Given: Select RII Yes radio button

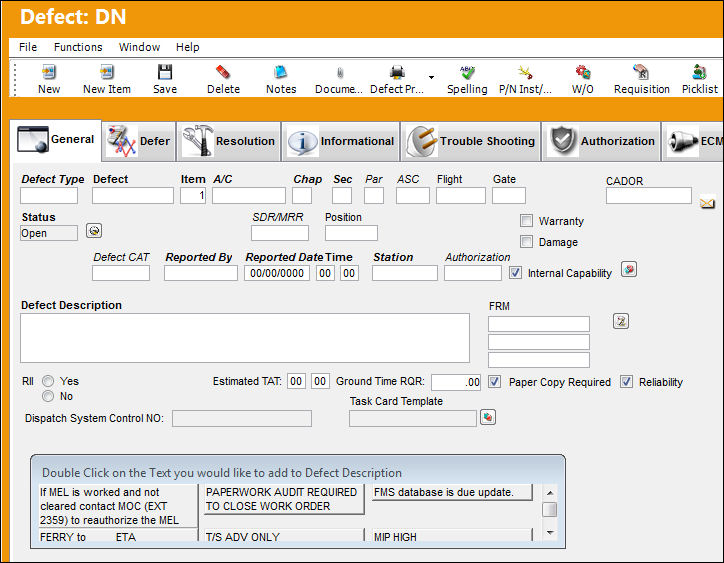Looking at the screenshot, I should click(48, 381).
